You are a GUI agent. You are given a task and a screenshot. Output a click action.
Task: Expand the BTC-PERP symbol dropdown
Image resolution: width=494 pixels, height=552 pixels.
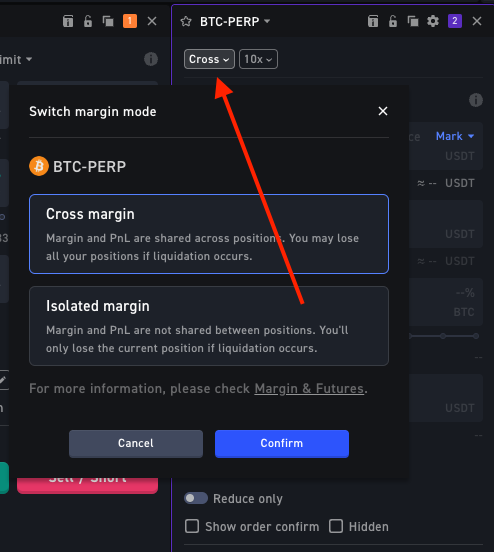pos(235,21)
